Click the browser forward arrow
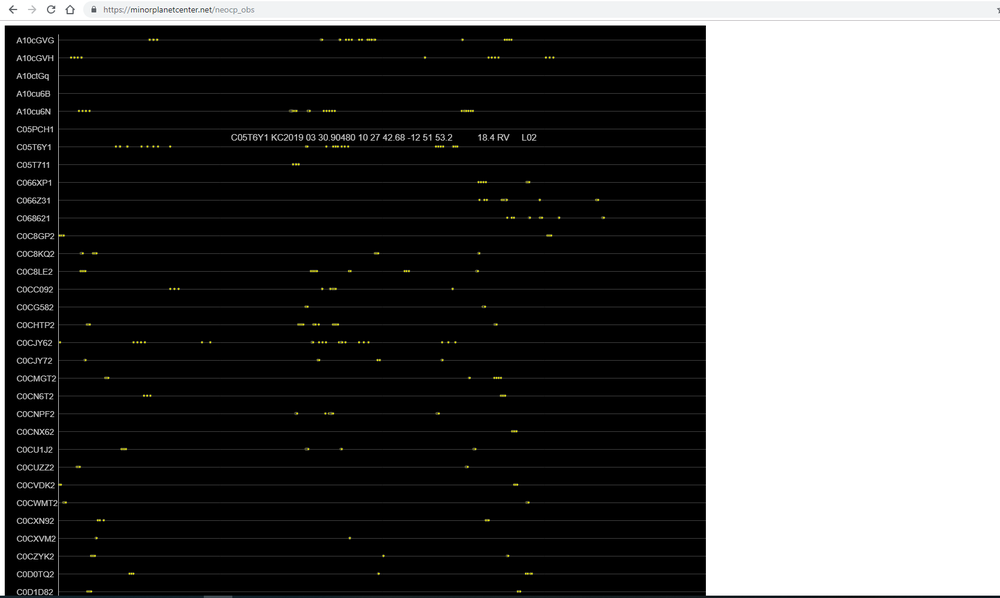Viewport: 1000px width, 598px height. click(x=32, y=9)
